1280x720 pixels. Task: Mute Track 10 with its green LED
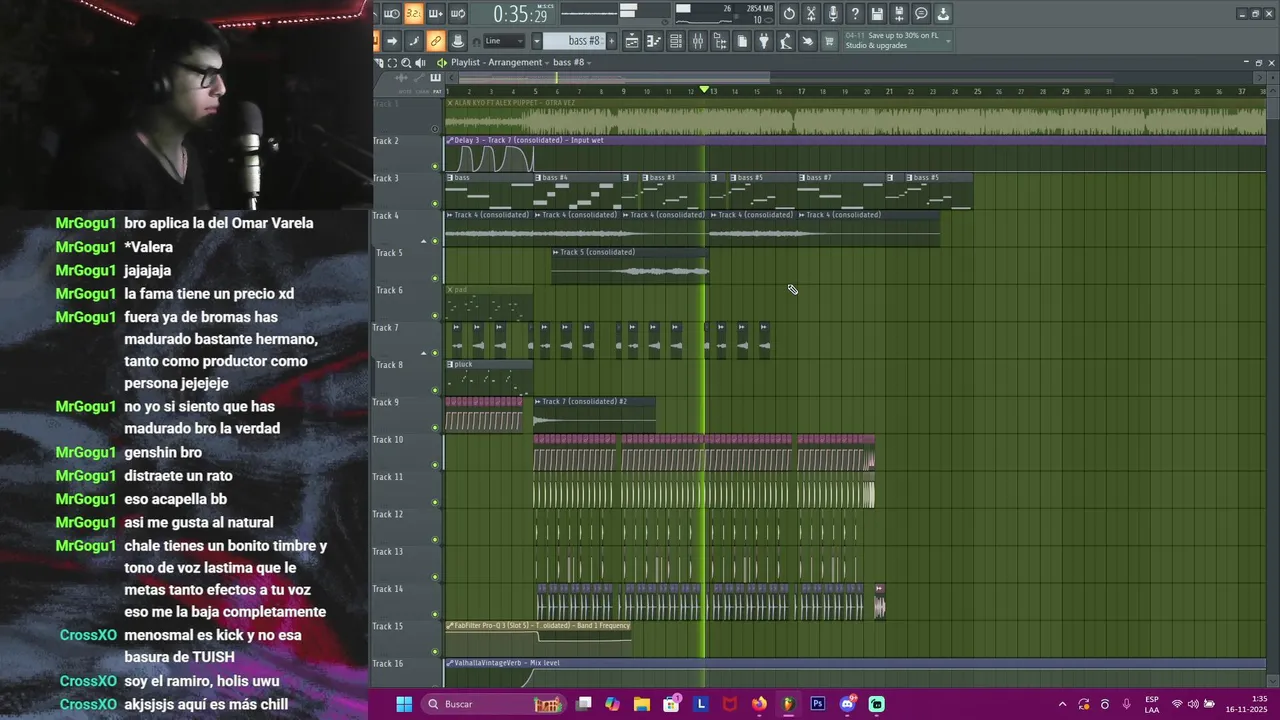[x=434, y=465]
